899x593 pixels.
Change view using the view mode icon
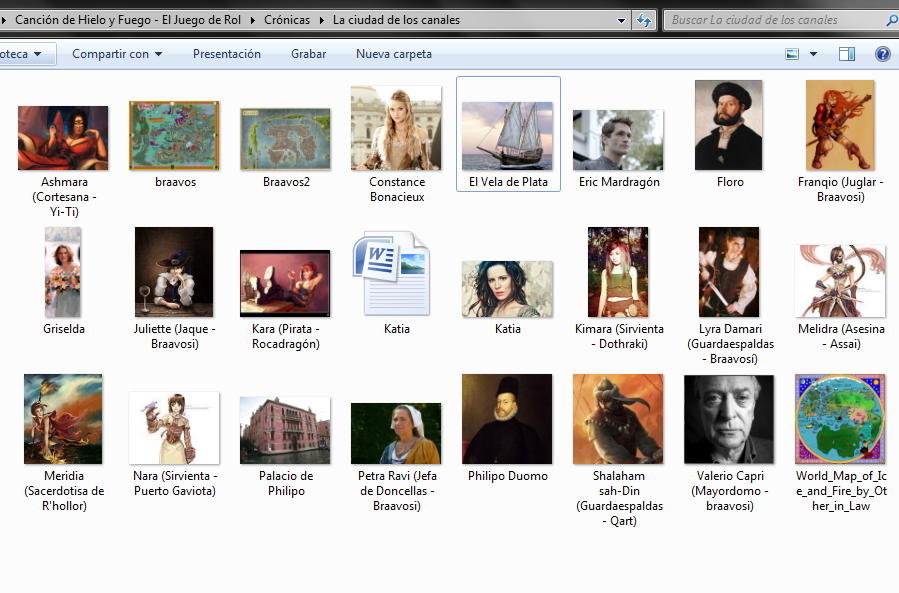pyautogui.click(x=792, y=54)
